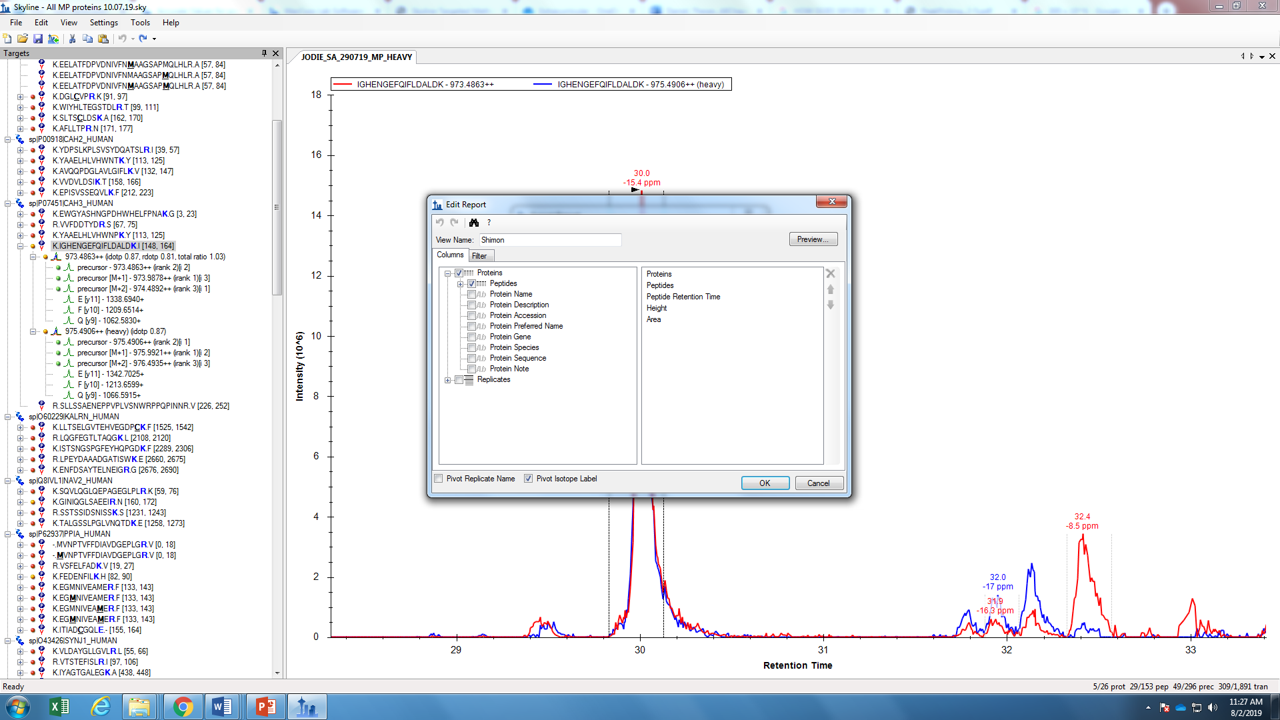Click the View Name text field

point(549,240)
